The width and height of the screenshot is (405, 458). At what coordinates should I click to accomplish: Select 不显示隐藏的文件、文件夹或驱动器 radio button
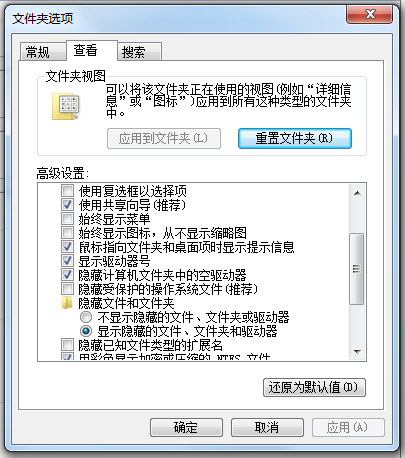click(x=86, y=317)
